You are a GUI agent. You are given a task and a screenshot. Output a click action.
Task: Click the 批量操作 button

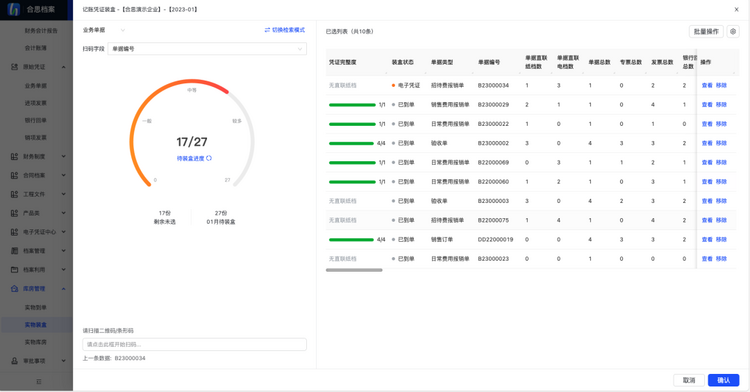click(706, 32)
